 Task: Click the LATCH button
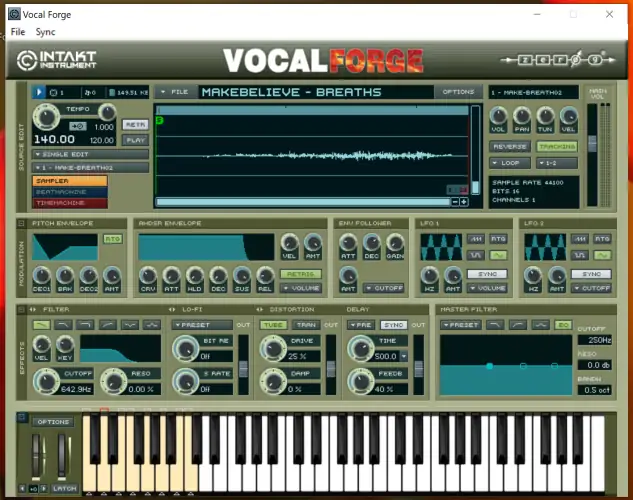click(x=65, y=489)
